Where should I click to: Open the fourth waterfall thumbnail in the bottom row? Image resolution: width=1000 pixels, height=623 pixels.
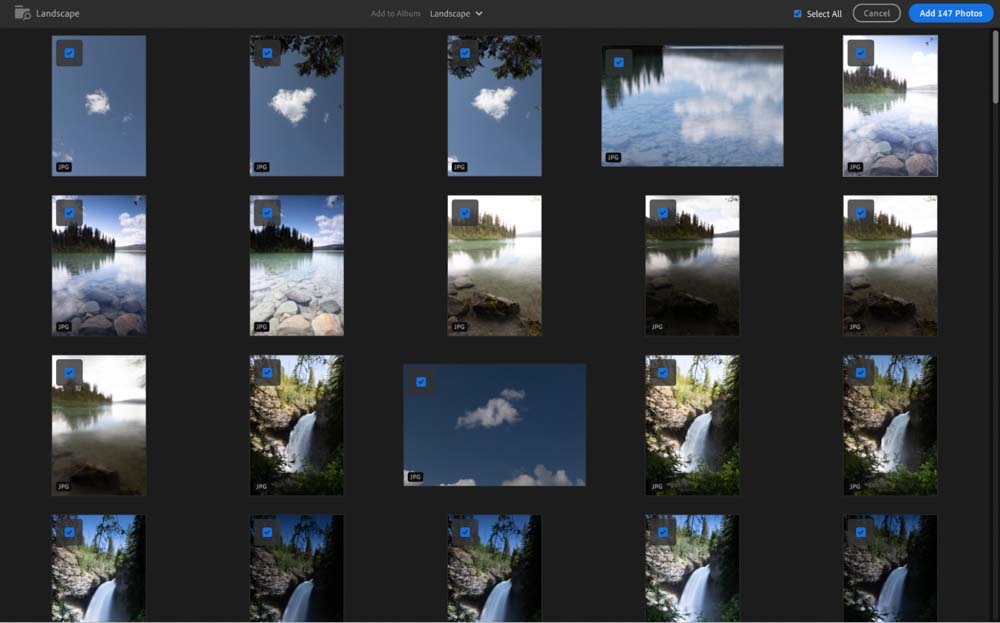(x=692, y=568)
